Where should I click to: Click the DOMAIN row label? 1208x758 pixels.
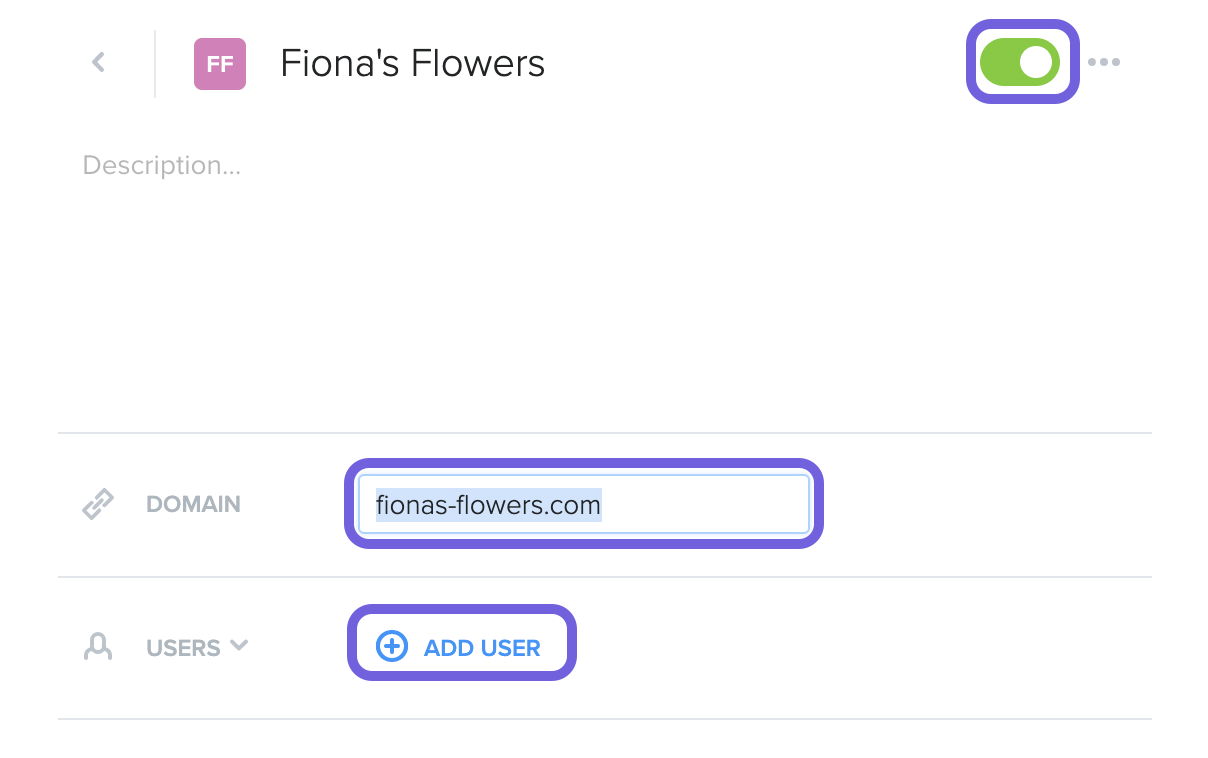[x=193, y=504]
